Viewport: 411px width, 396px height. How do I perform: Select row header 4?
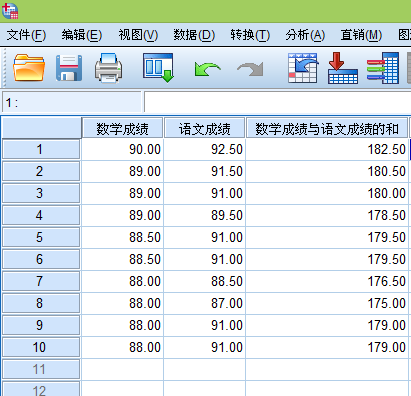coord(41,215)
